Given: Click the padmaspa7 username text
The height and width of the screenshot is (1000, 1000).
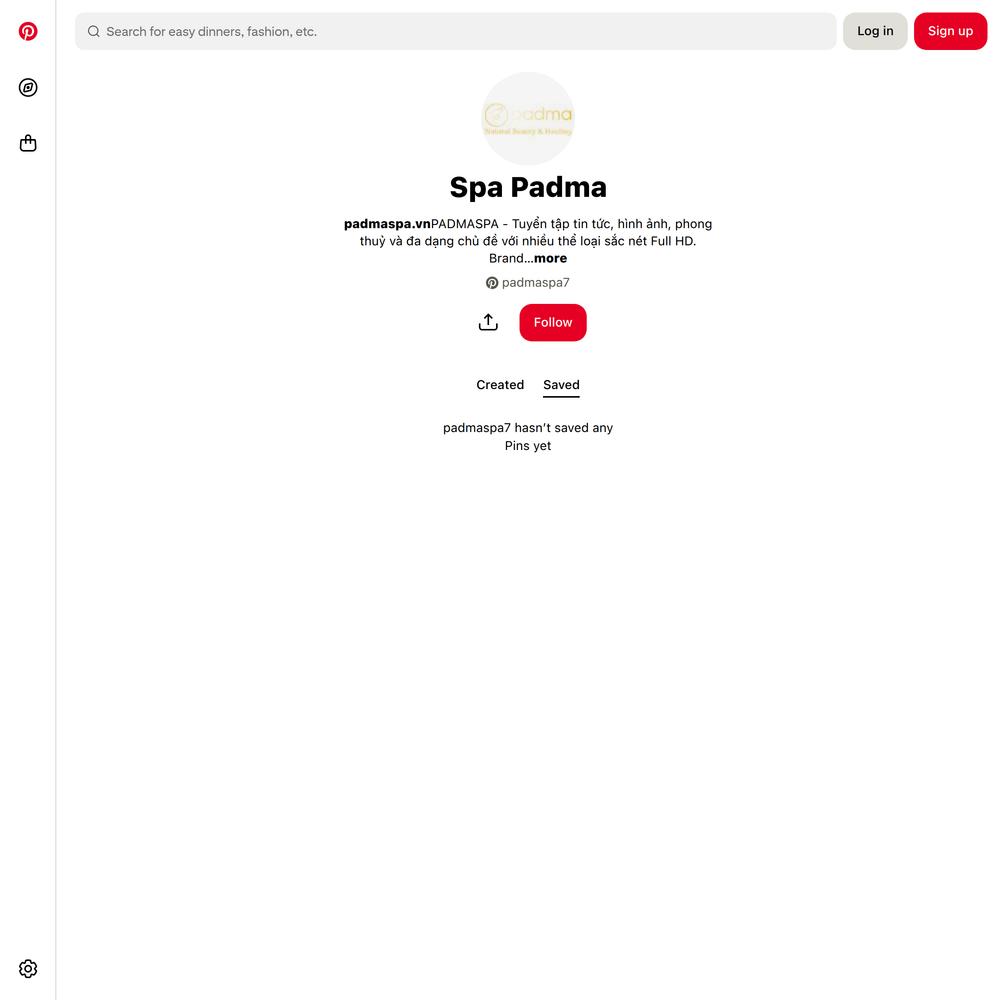Looking at the screenshot, I should tap(536, 283).
